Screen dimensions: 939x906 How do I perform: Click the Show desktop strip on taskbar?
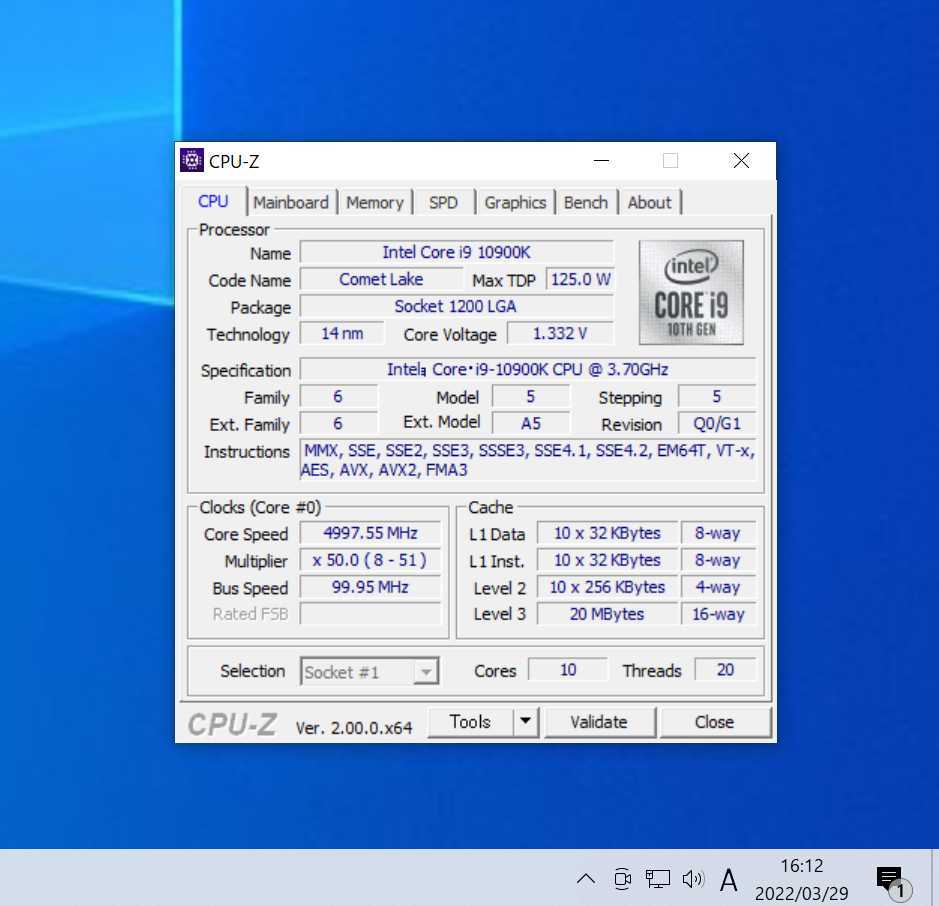click(935, 878)
